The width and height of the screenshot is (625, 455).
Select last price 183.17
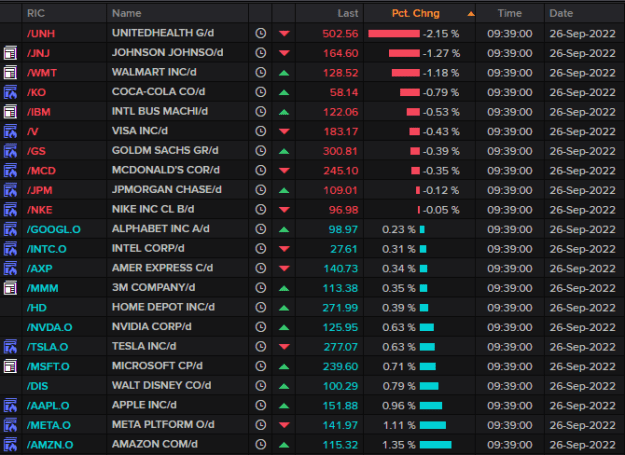coord(341,131)
